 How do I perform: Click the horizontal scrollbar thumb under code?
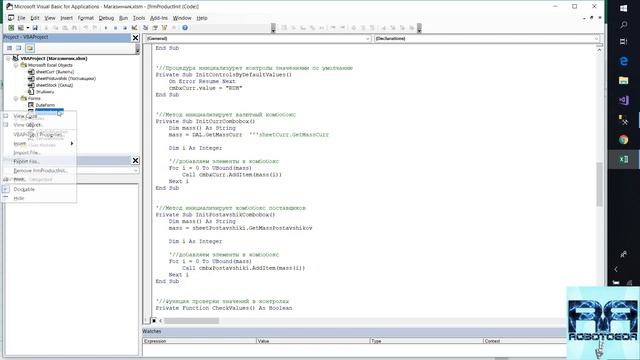[x=191, y=321]
